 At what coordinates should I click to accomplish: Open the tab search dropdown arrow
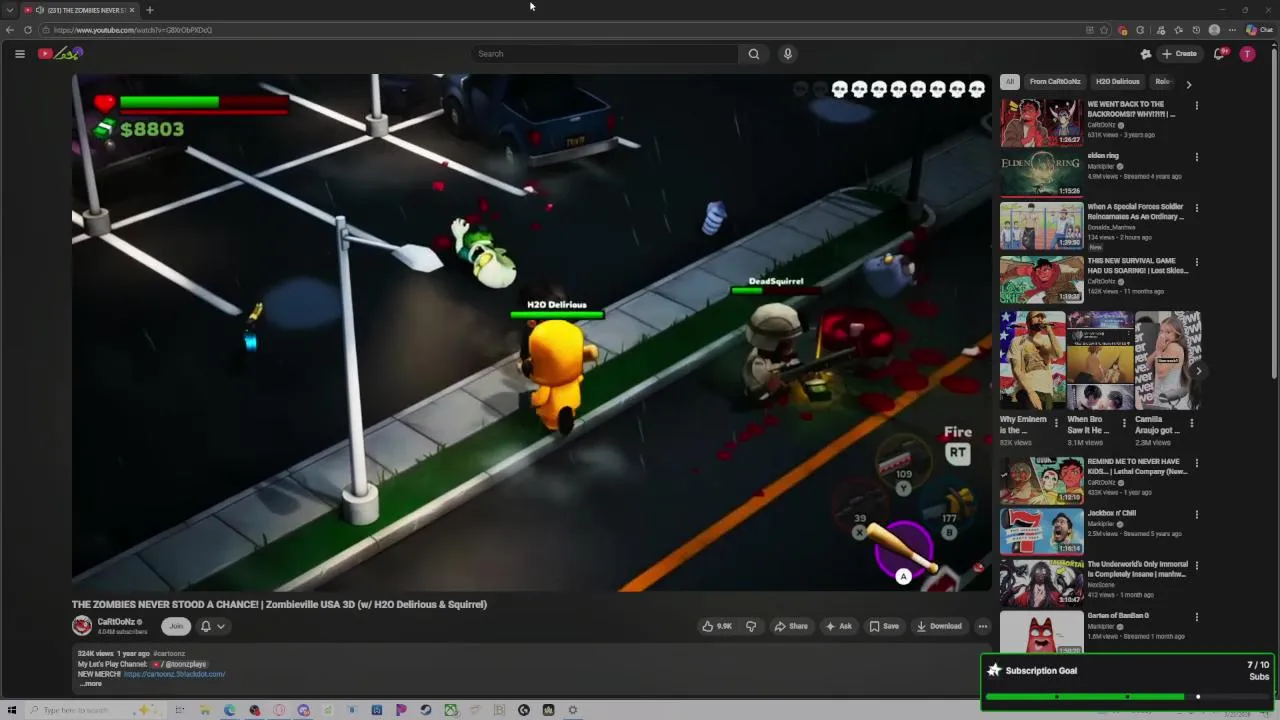point(10,10)
